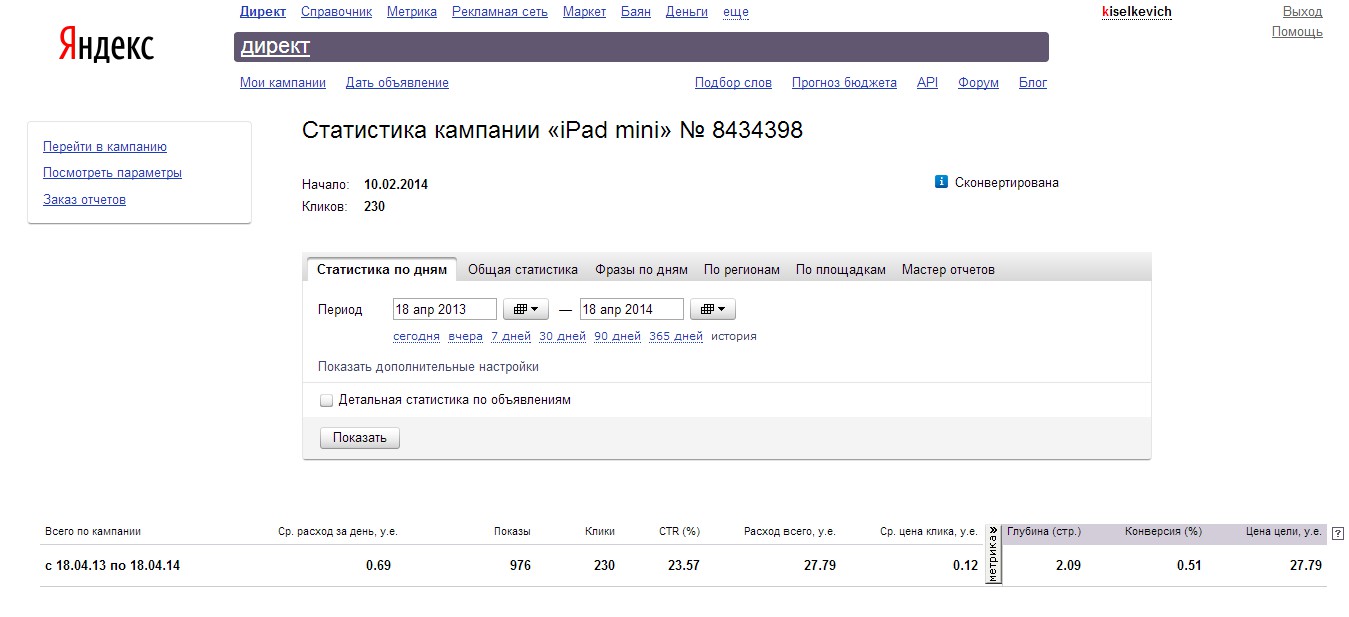Viewport: 1349px width, 617px height.
Task: Click the CTR value 23.57
Action: point(684,566)
